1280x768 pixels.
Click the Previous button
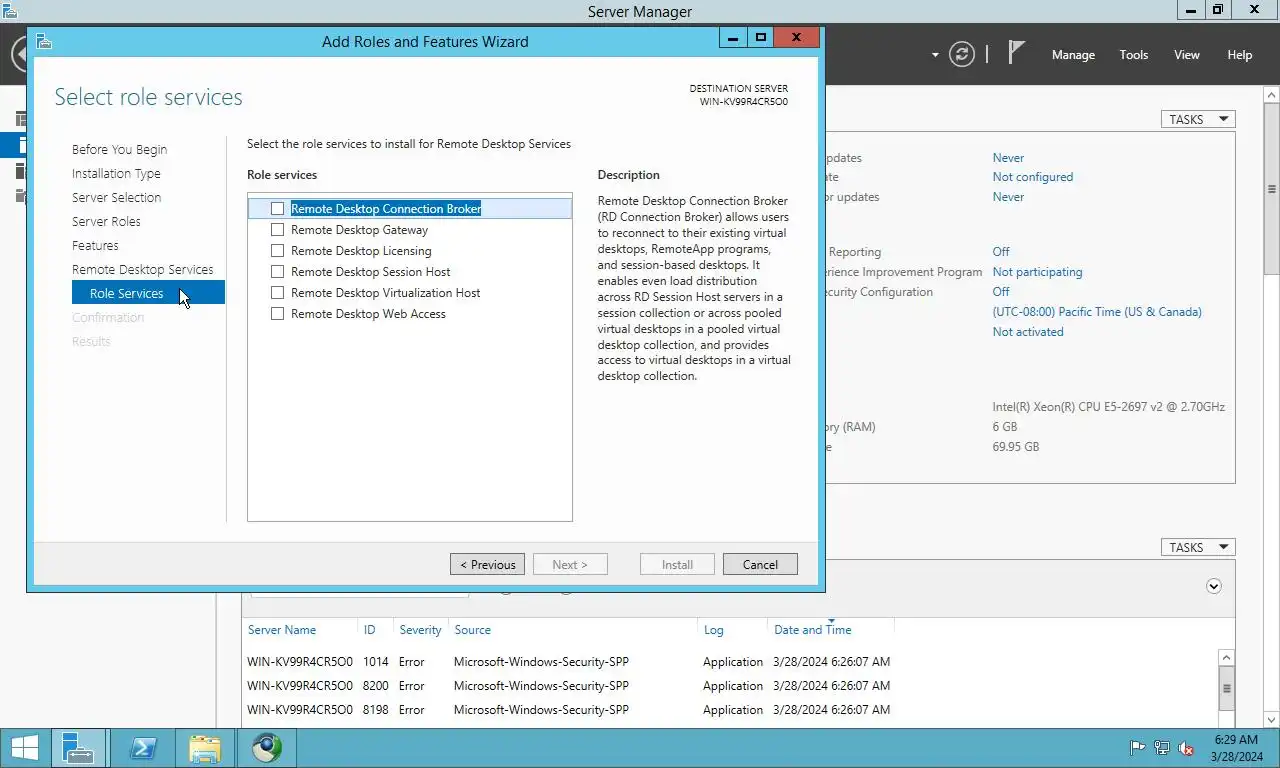pyautogui.click(x=487, y=564)
